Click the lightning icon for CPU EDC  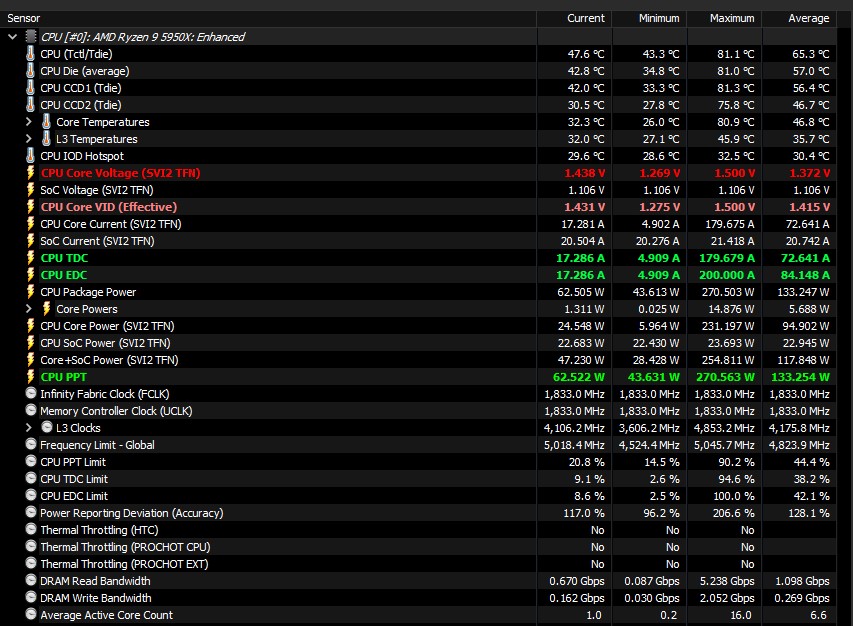coord(30,275)
